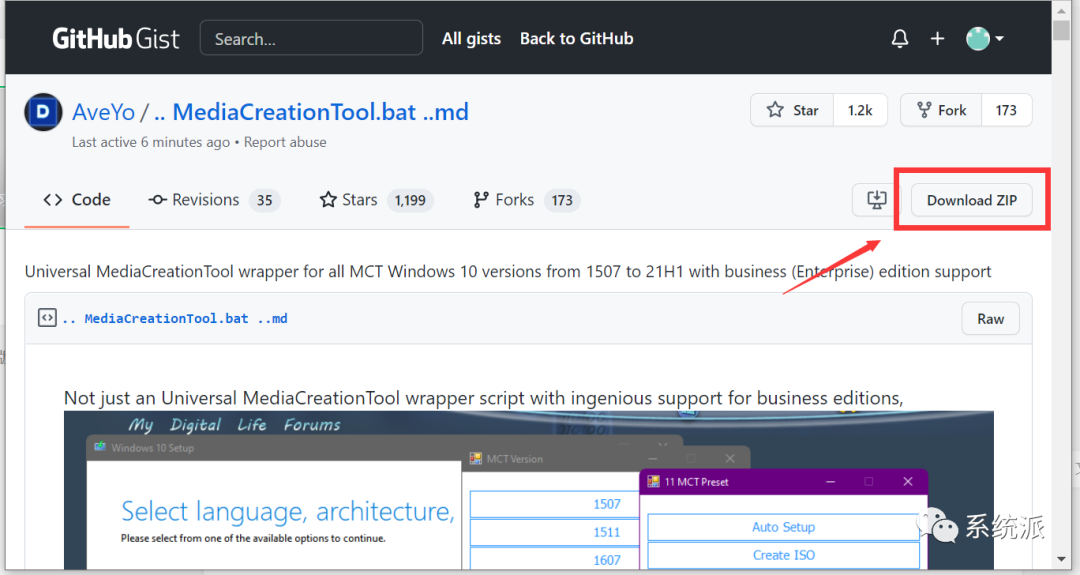Click the Download ZIP button
Image resolution: width=1080 pixels, height=575 pixels.
click(971, 200)
